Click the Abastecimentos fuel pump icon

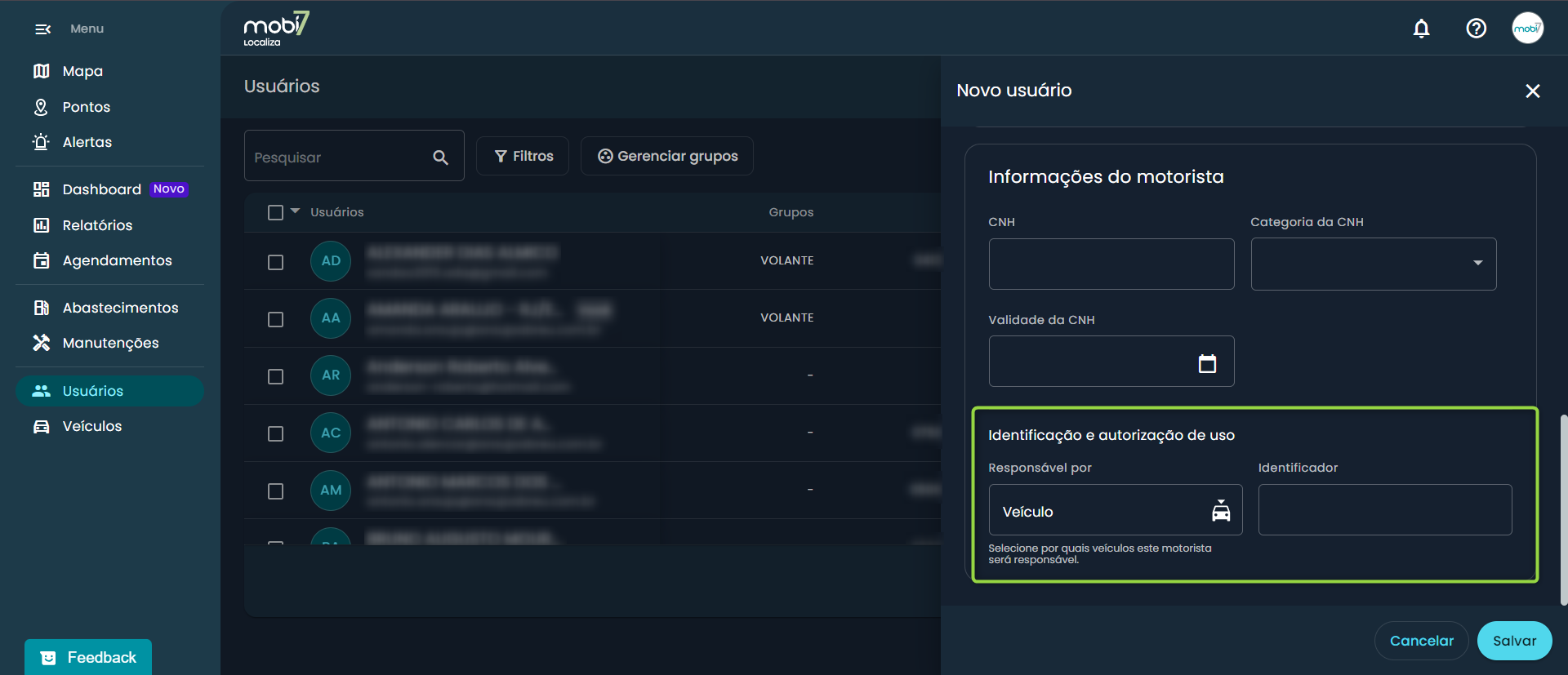point(41,308)
